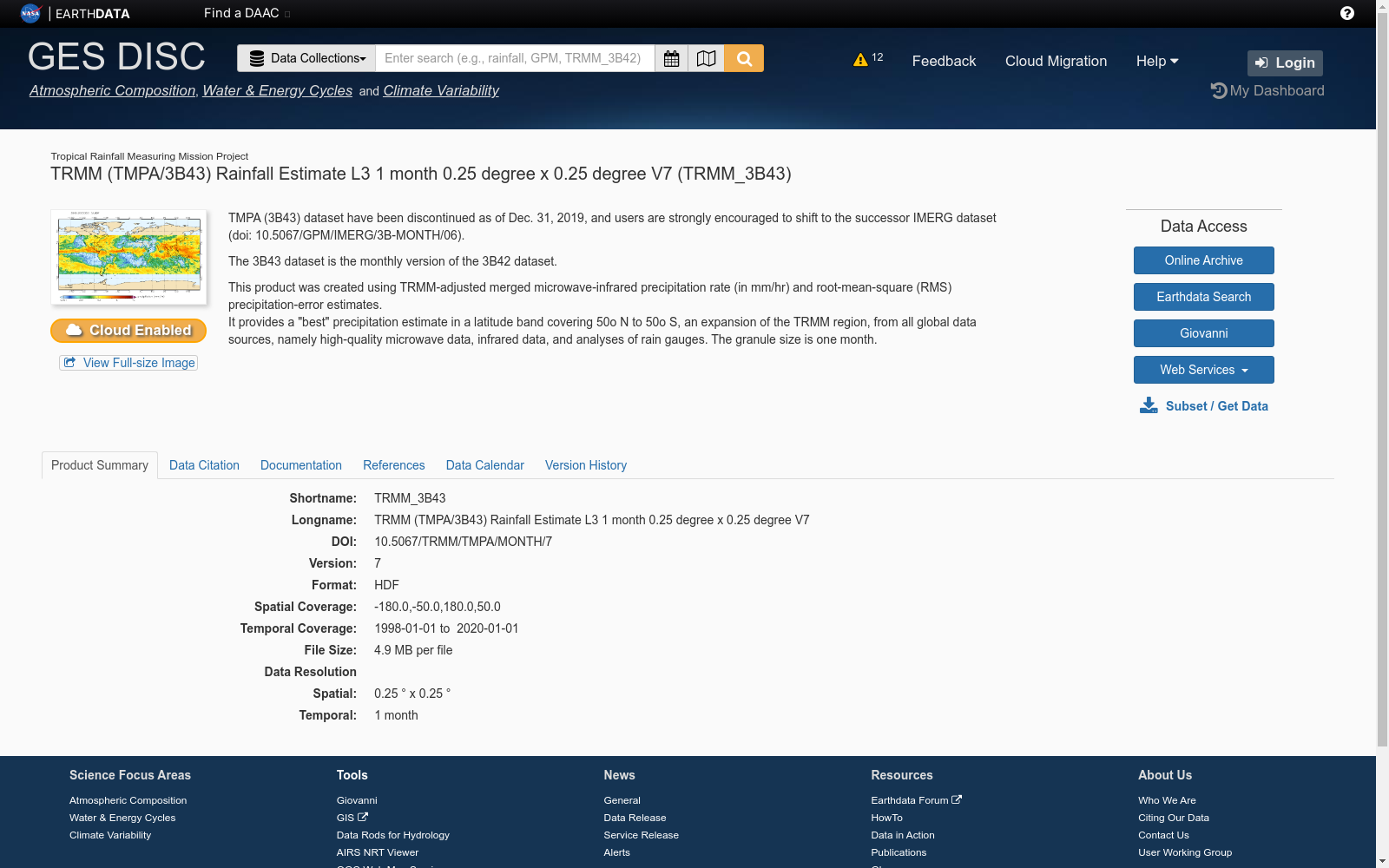Open the General news link
1389x868 pixels.
tap(622, 800)
